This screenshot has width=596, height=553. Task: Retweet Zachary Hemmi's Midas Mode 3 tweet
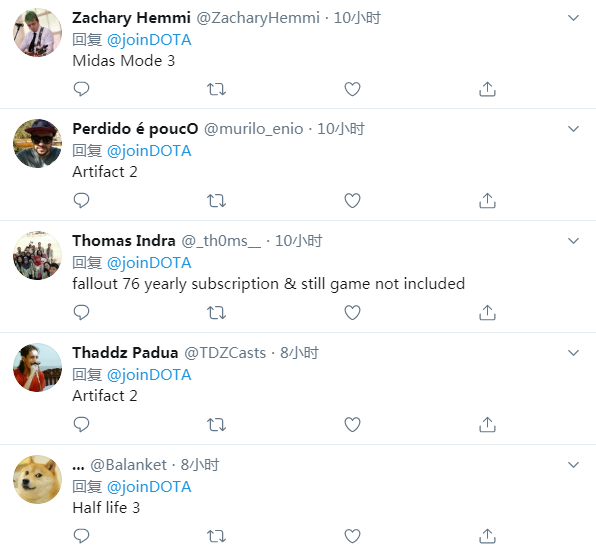click(216, 89)
